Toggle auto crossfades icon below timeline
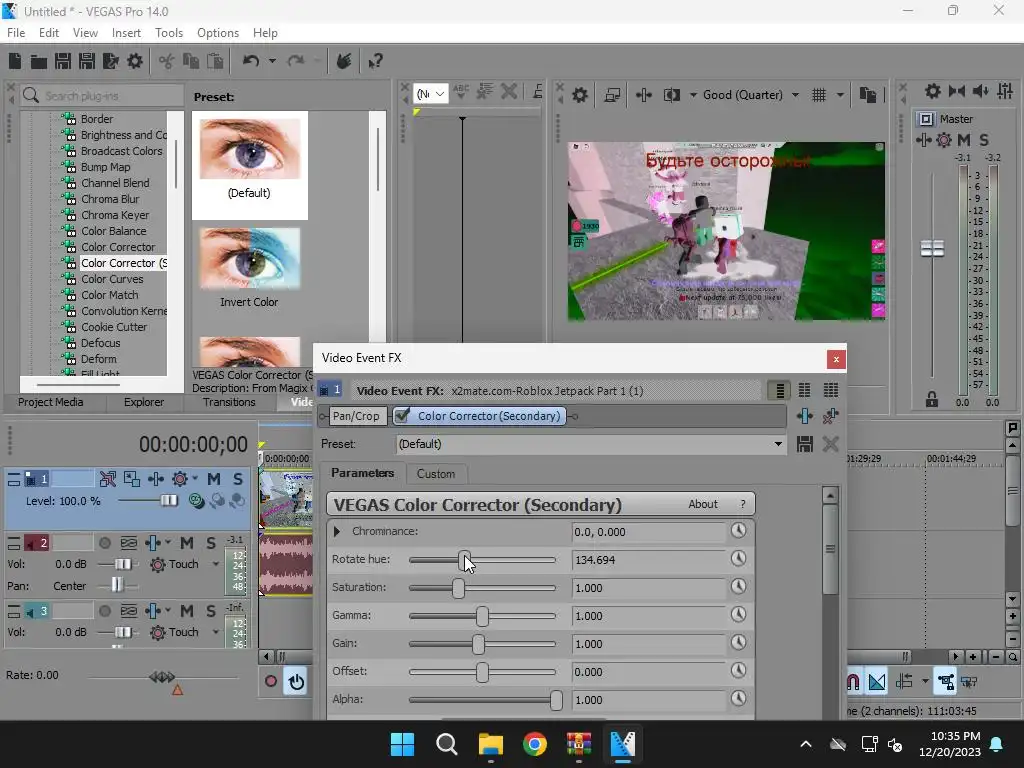 click(x=877, y=682)
